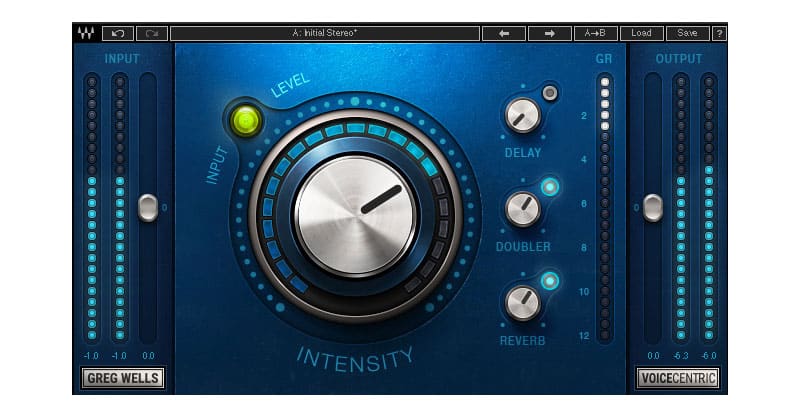Toggle the Doubler on/off button
The width and height of the screenshot is (800, 417).
click(550, 187)
